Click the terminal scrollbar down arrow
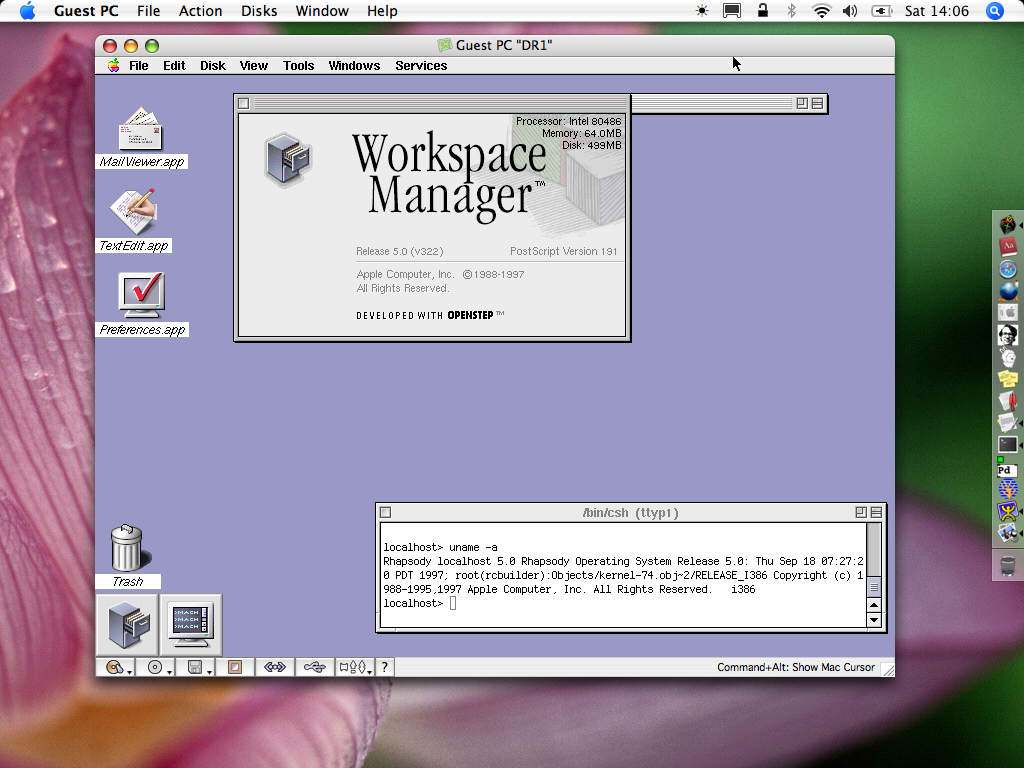The width and height of the screenshot is (1024, 768). [874, 620]
